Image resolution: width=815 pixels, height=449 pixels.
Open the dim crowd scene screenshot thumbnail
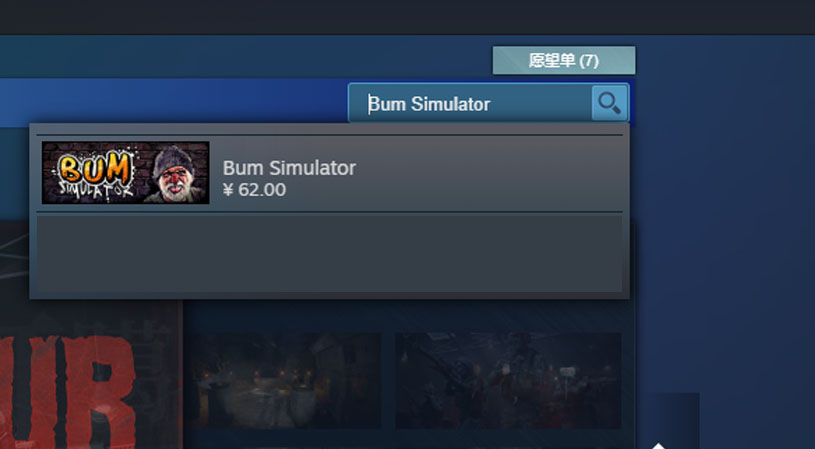point(508,380)
